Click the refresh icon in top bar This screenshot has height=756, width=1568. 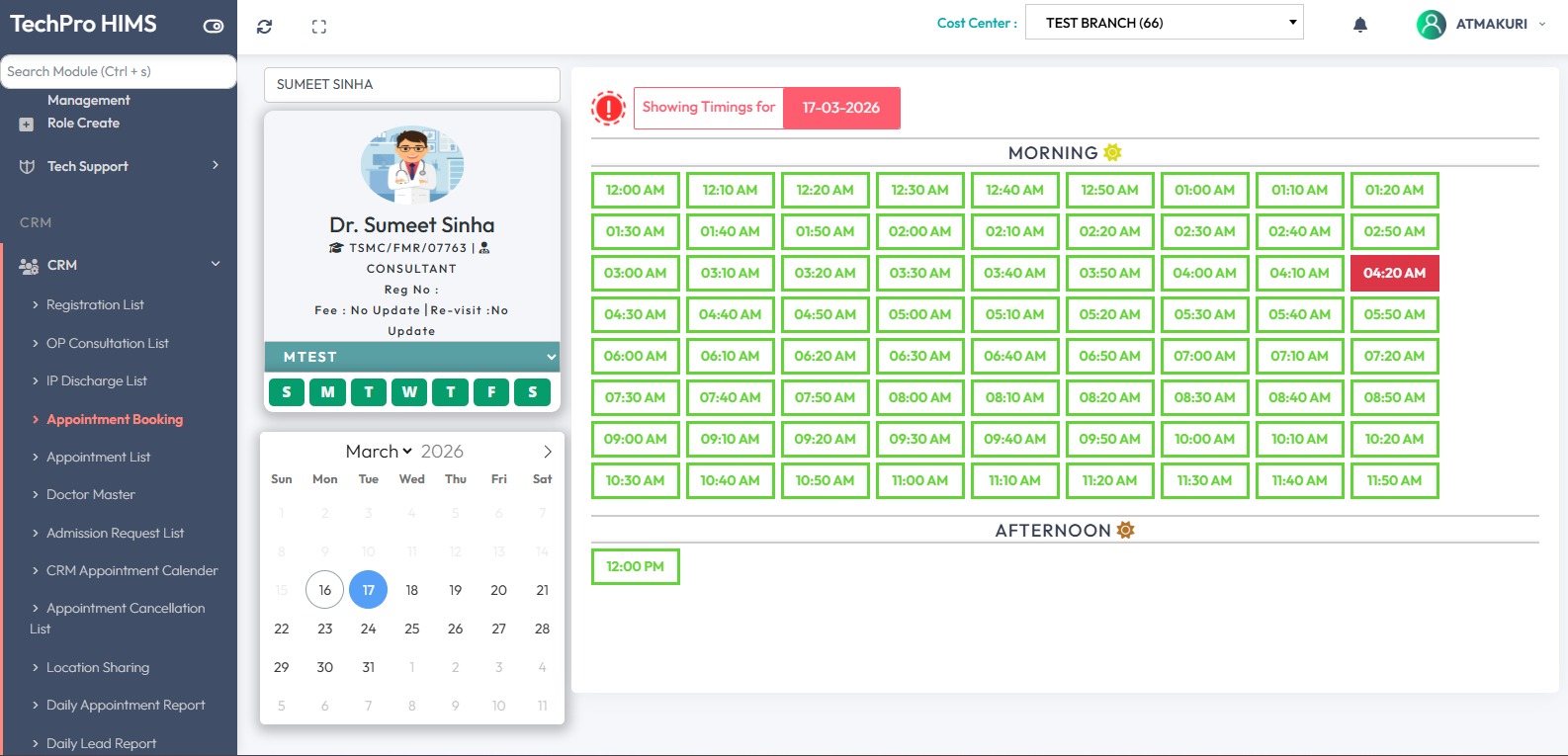[x=264, y=27]
